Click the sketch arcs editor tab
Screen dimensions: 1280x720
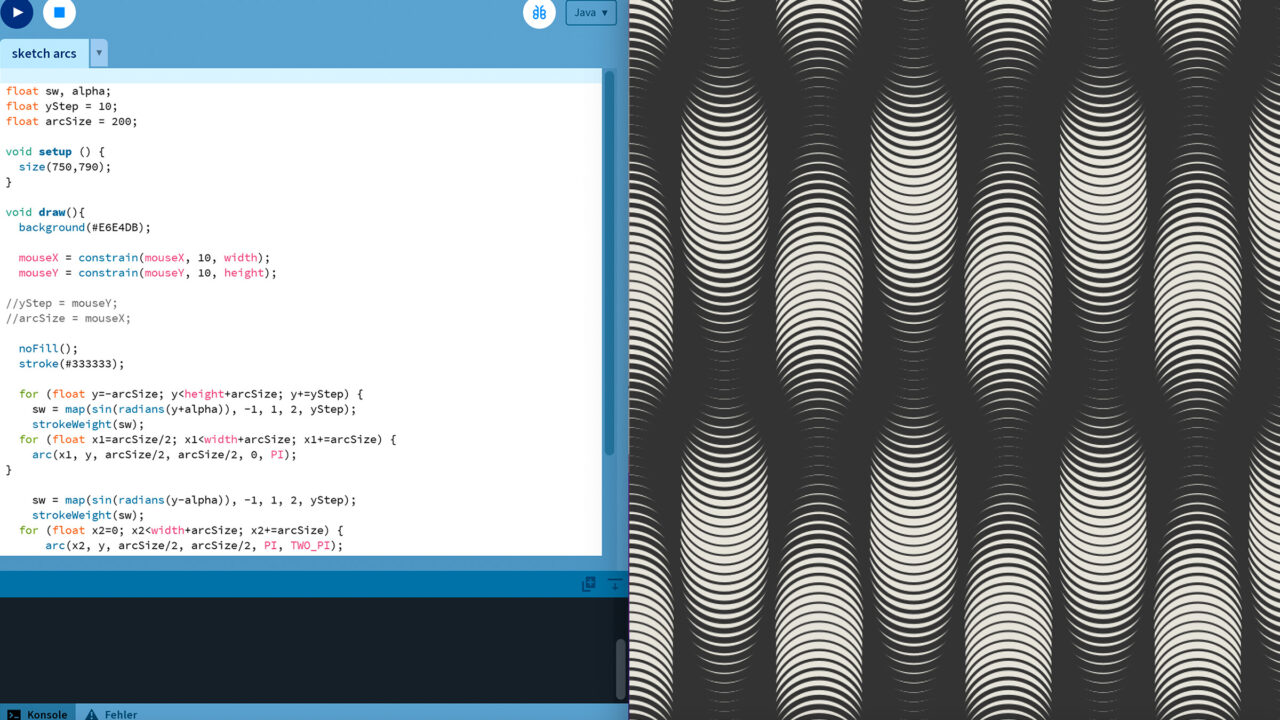(44, 53)
